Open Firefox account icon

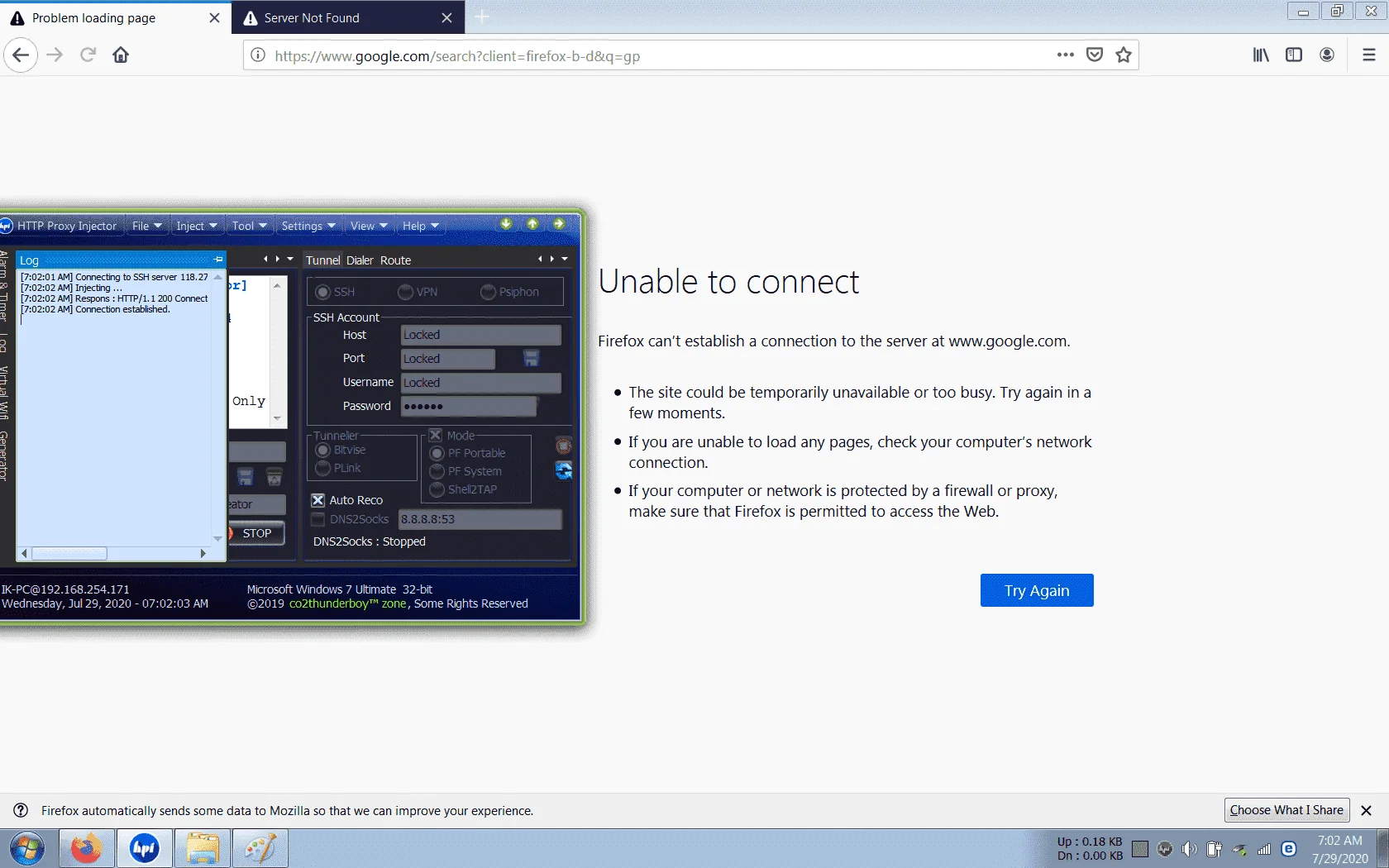[1327, 55]
